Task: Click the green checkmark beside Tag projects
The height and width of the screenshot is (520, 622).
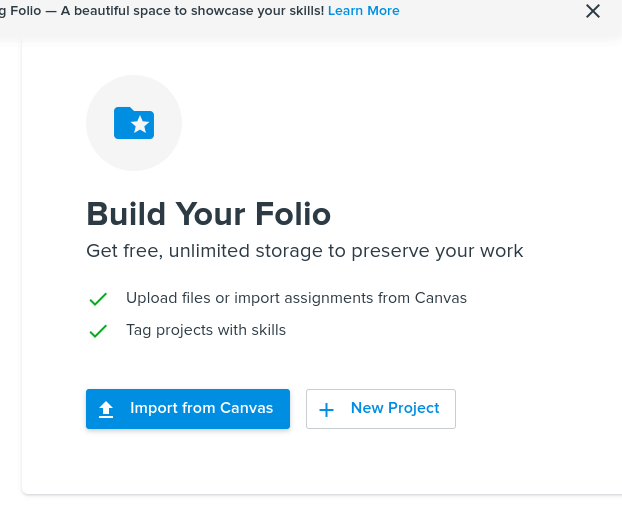Action: 98,331
